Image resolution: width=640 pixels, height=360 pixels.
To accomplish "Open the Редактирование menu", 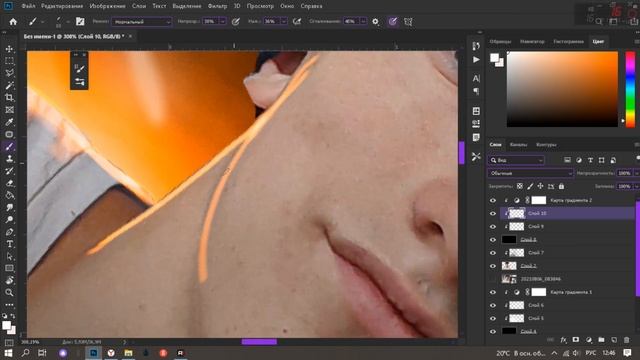I will click(62, 6).
